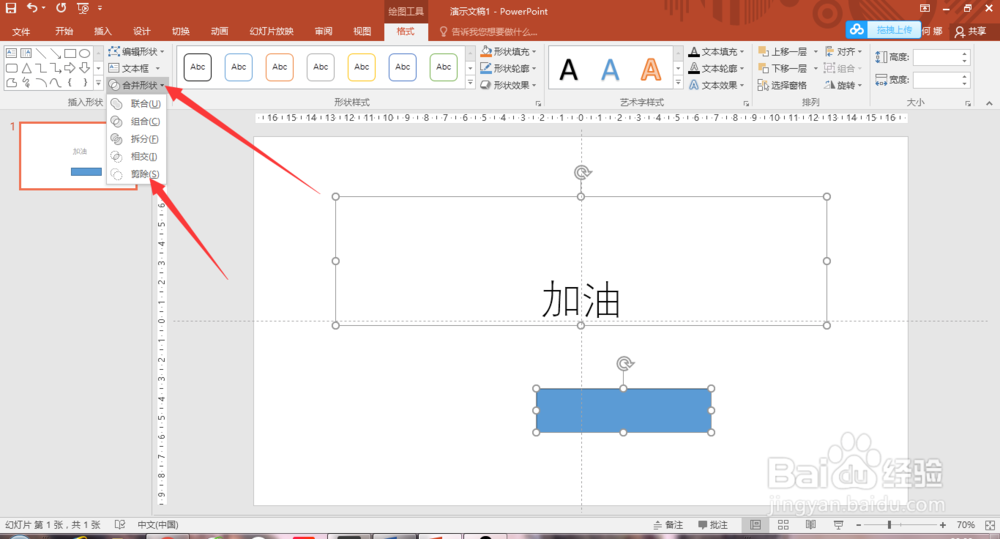This screenshot has height=539, width=1000.
Task: Select the right brace shape
Action: click(84, 82)
